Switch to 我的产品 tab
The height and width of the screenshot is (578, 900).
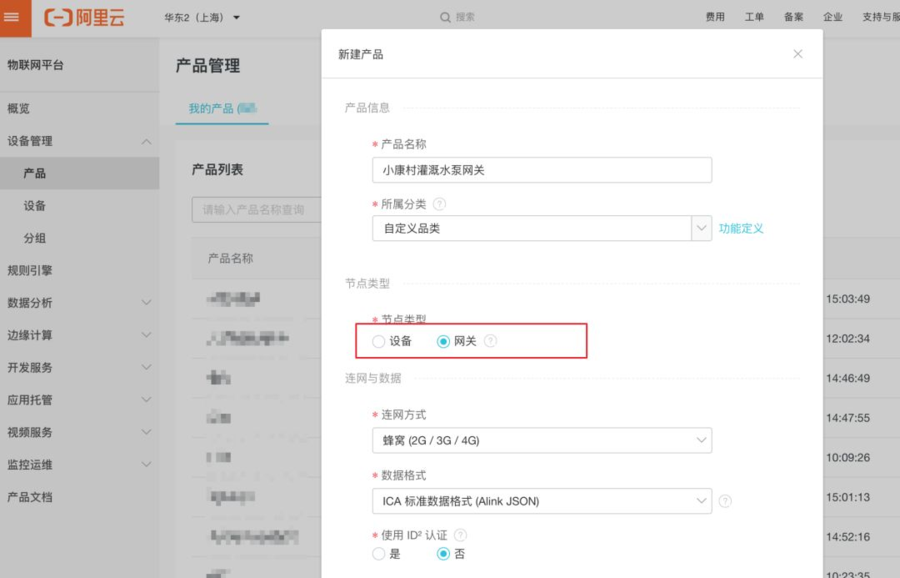(x=222, y=108)
